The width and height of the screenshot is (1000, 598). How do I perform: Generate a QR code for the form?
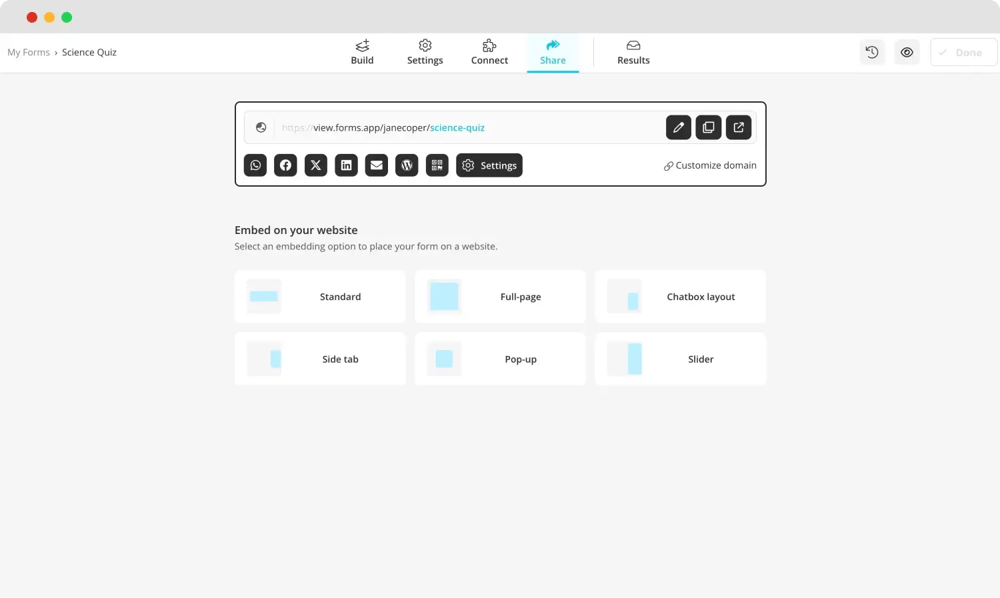[436, 165]
